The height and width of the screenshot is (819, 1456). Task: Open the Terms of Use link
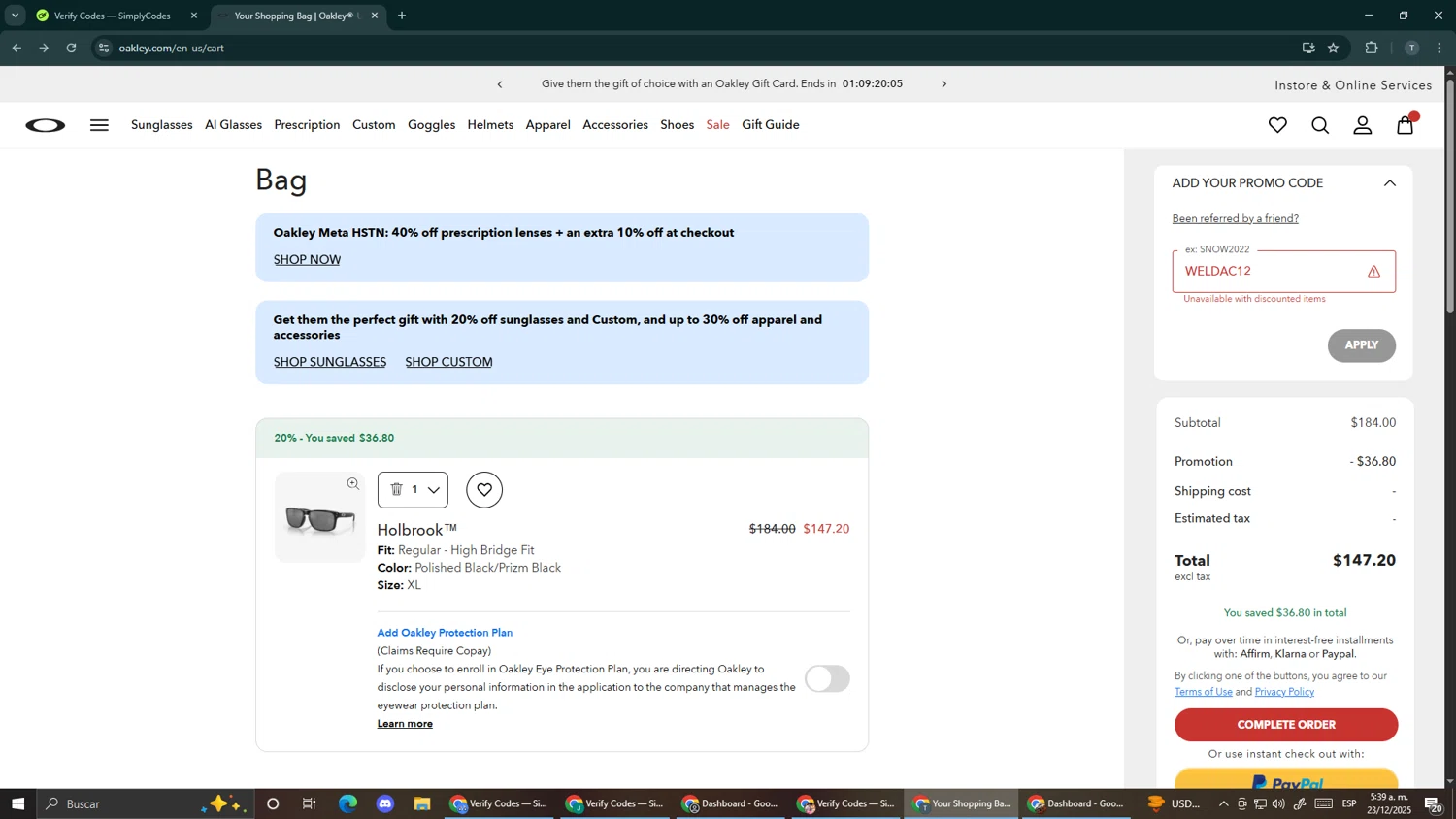(1203, 692)
